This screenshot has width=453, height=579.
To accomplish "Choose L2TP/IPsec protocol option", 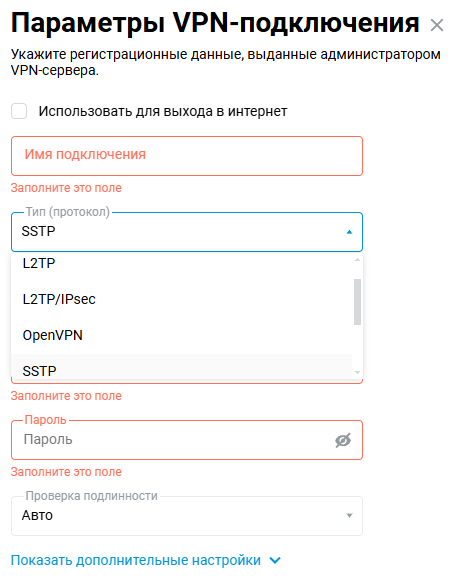I will point(182,299).
